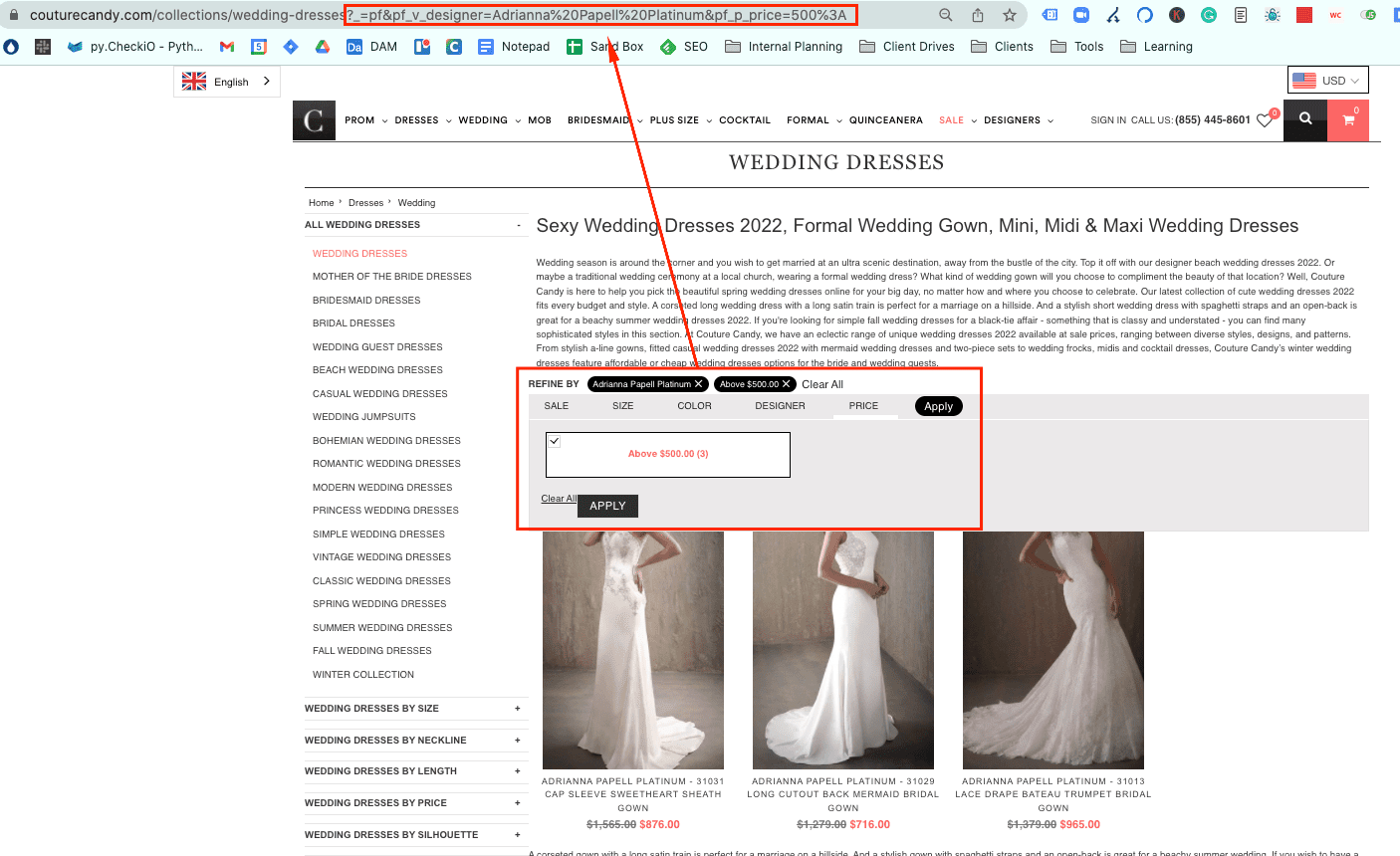This screenshot has height=856, width=1400.
Task: Uncheck the Above $500.00 price checkbox
Action: coord(554,440)
